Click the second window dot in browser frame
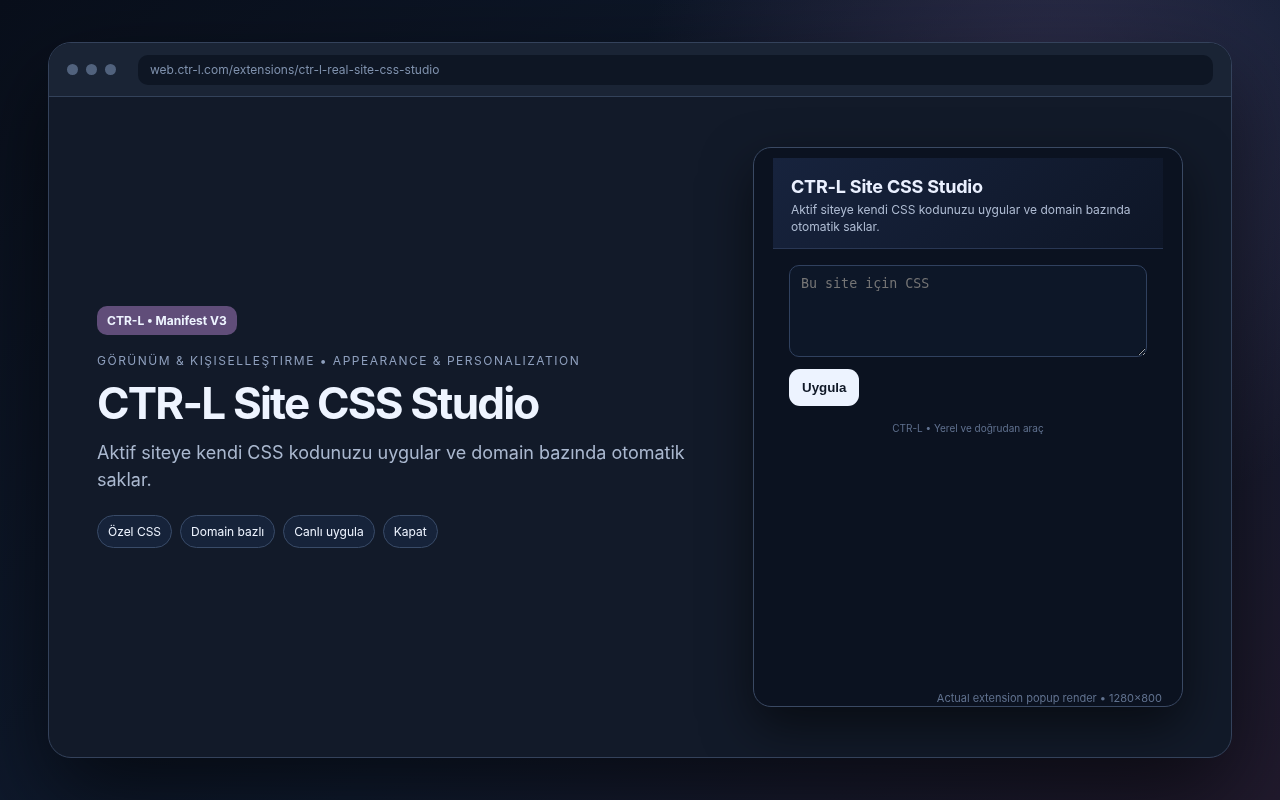 [91, 70]
